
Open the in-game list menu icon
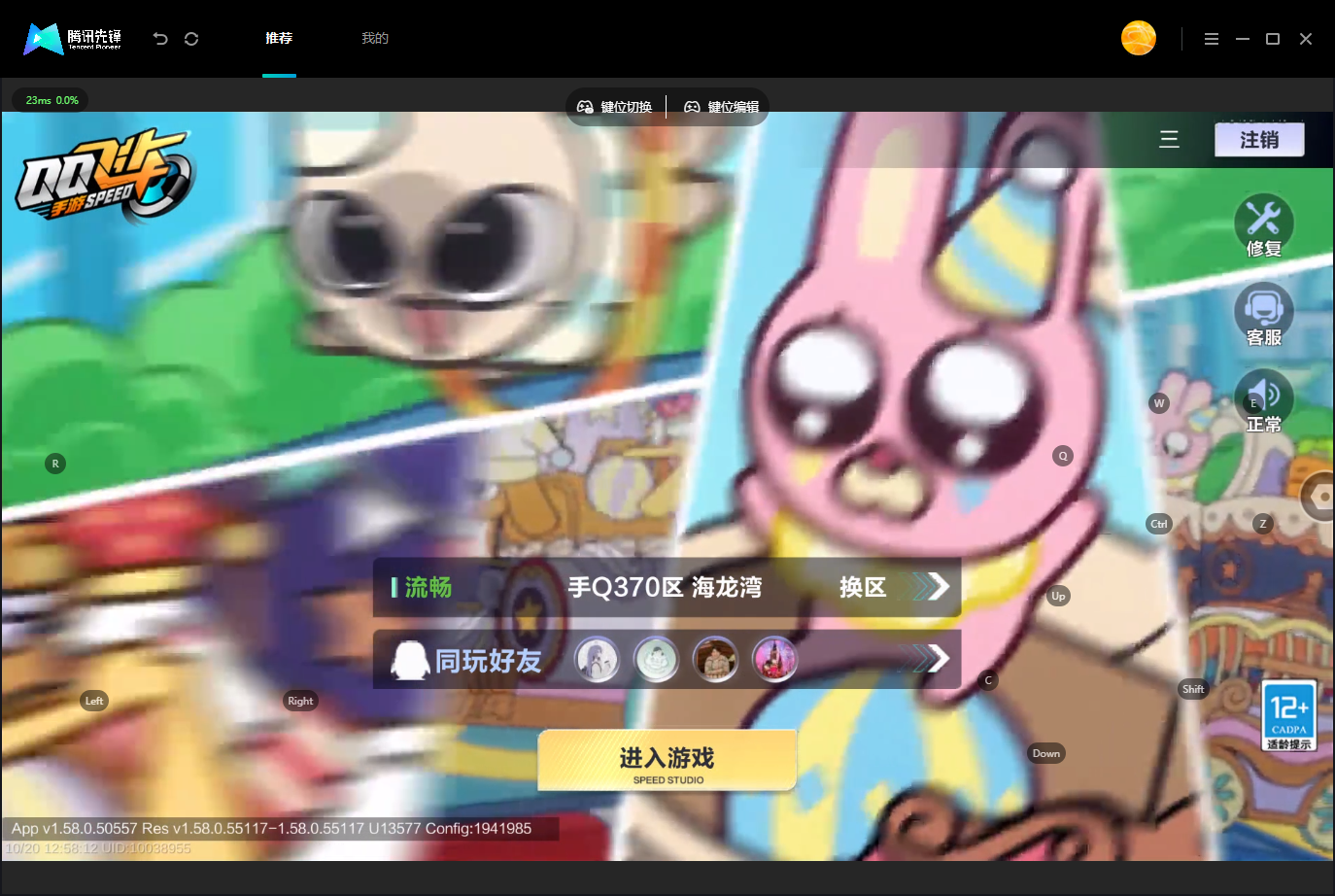(x=1169, y=139)
